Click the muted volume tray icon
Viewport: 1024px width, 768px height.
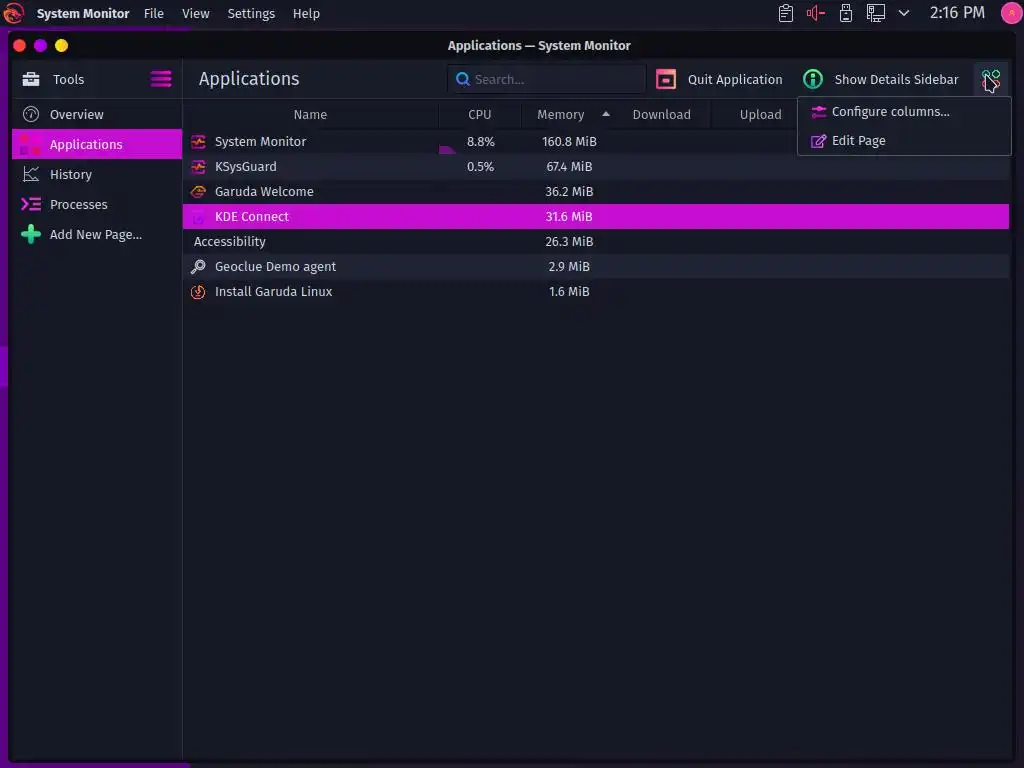(x=816, y=13)
